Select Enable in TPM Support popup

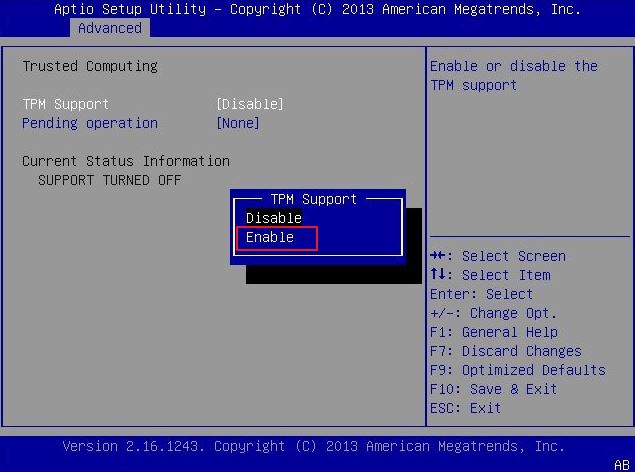[x=270, y=237]
